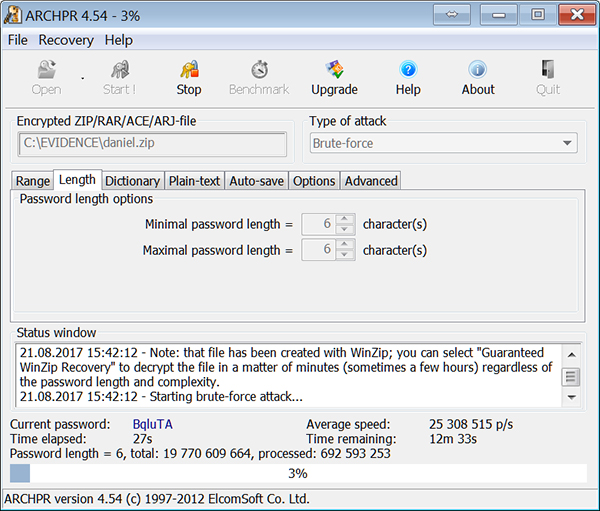Click the Upgrade toolbar icon

(334, 71)
